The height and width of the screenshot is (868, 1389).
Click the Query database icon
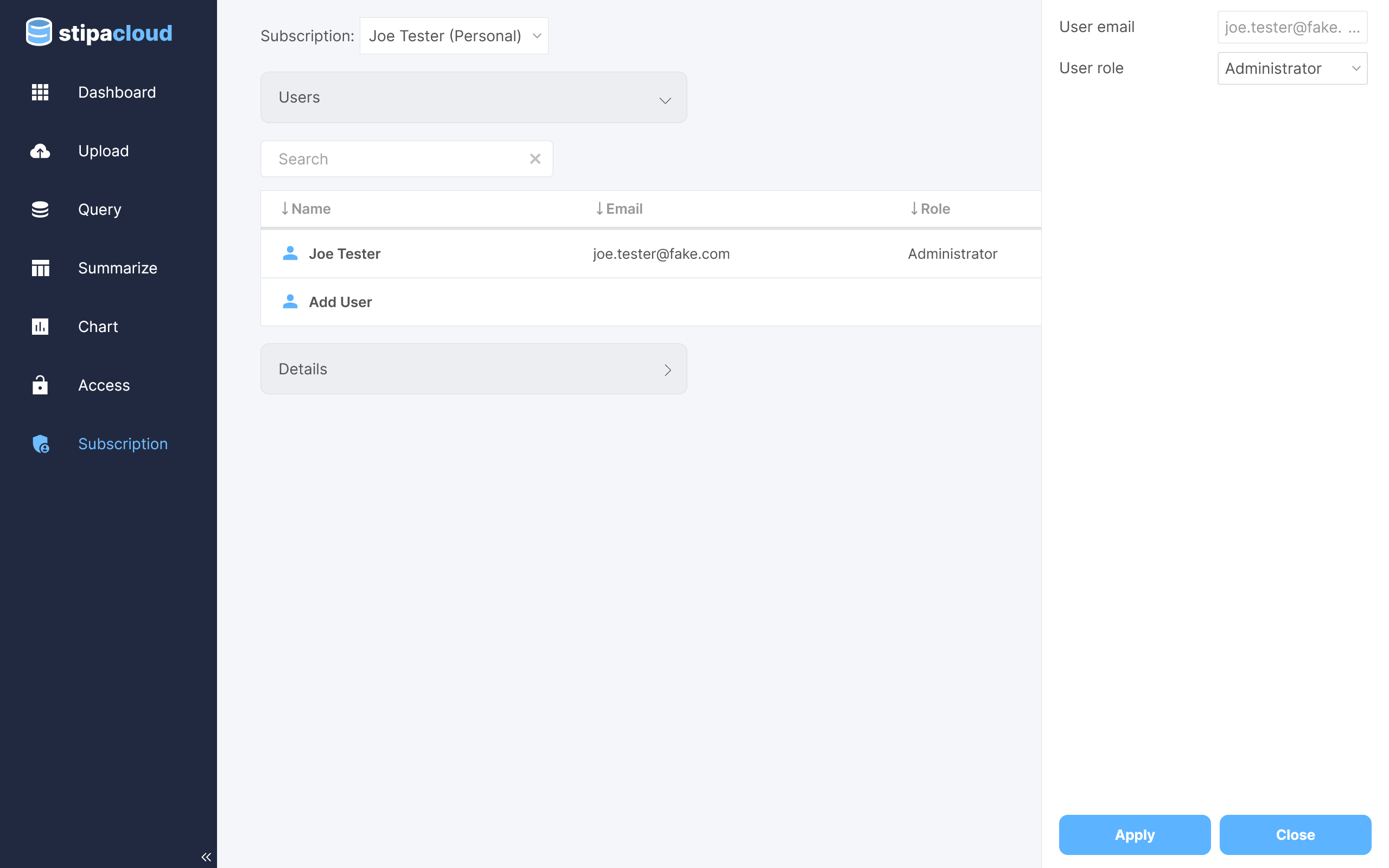point(40,209)
